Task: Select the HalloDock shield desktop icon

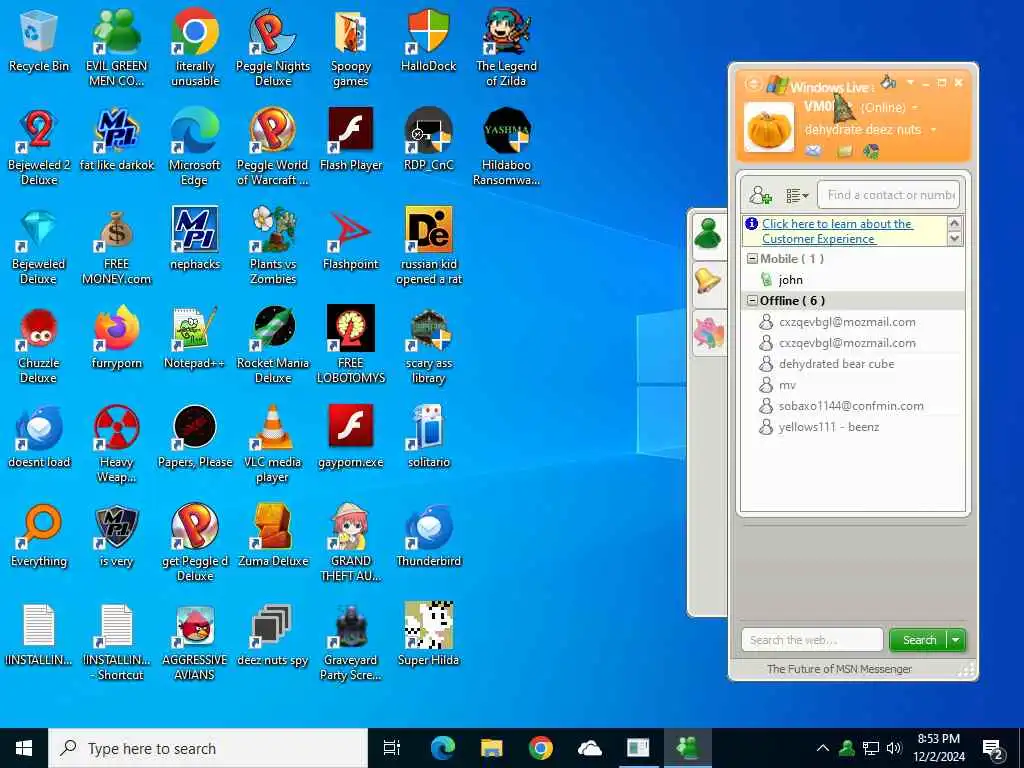Action: [428, 40]
